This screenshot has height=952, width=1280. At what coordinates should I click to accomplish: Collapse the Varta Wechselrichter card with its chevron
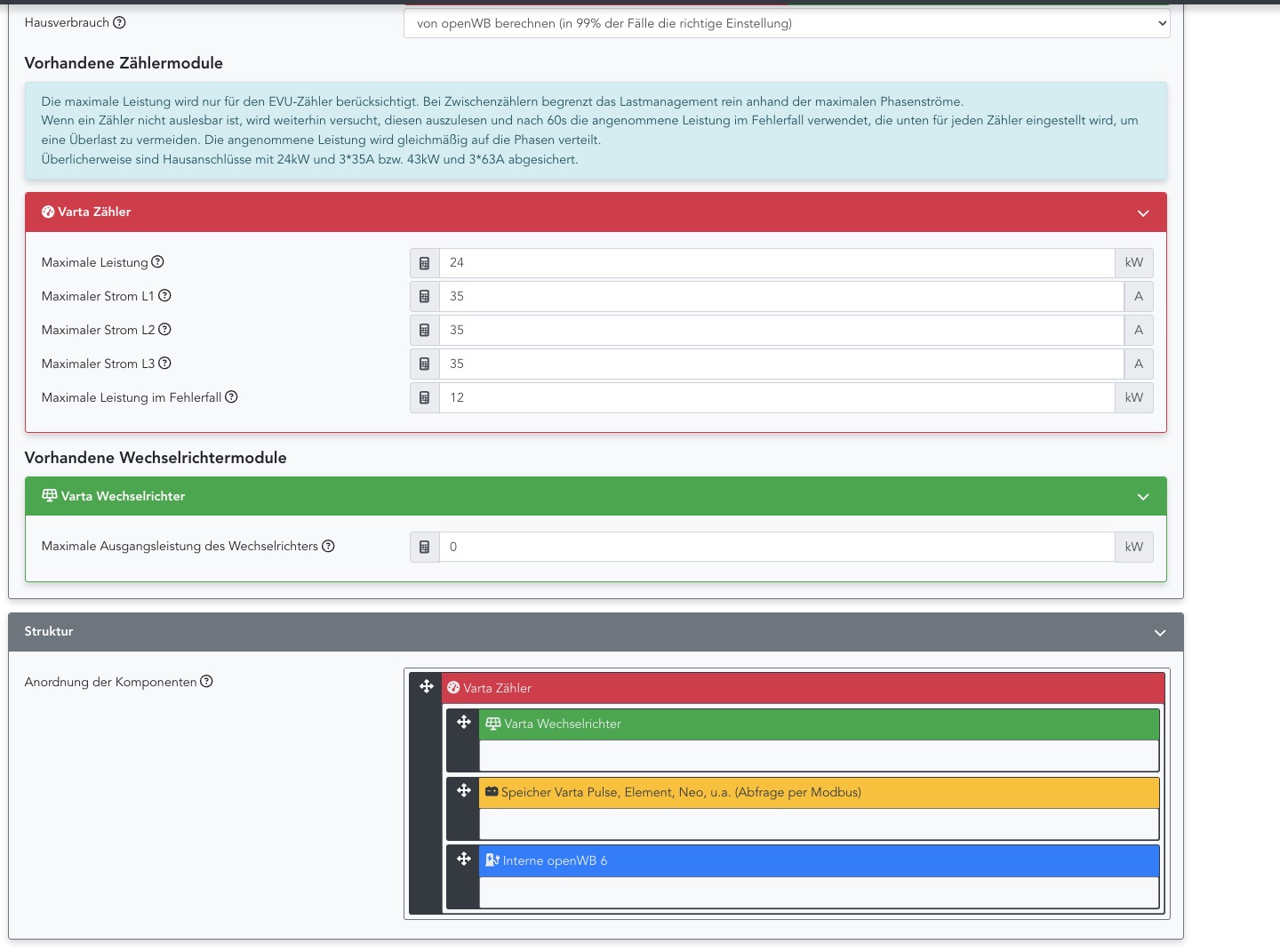point(1143,497)
